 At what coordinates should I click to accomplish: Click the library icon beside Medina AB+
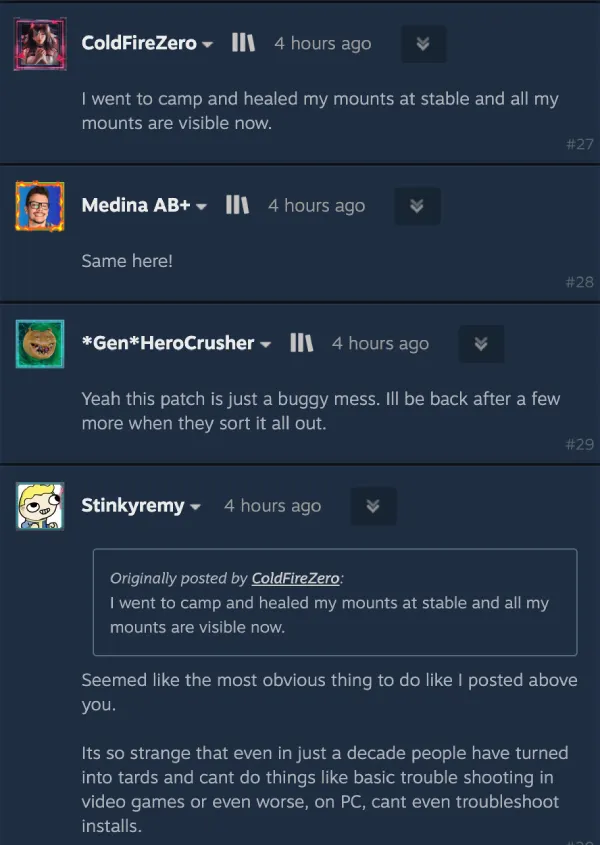[x=237, y=205]
